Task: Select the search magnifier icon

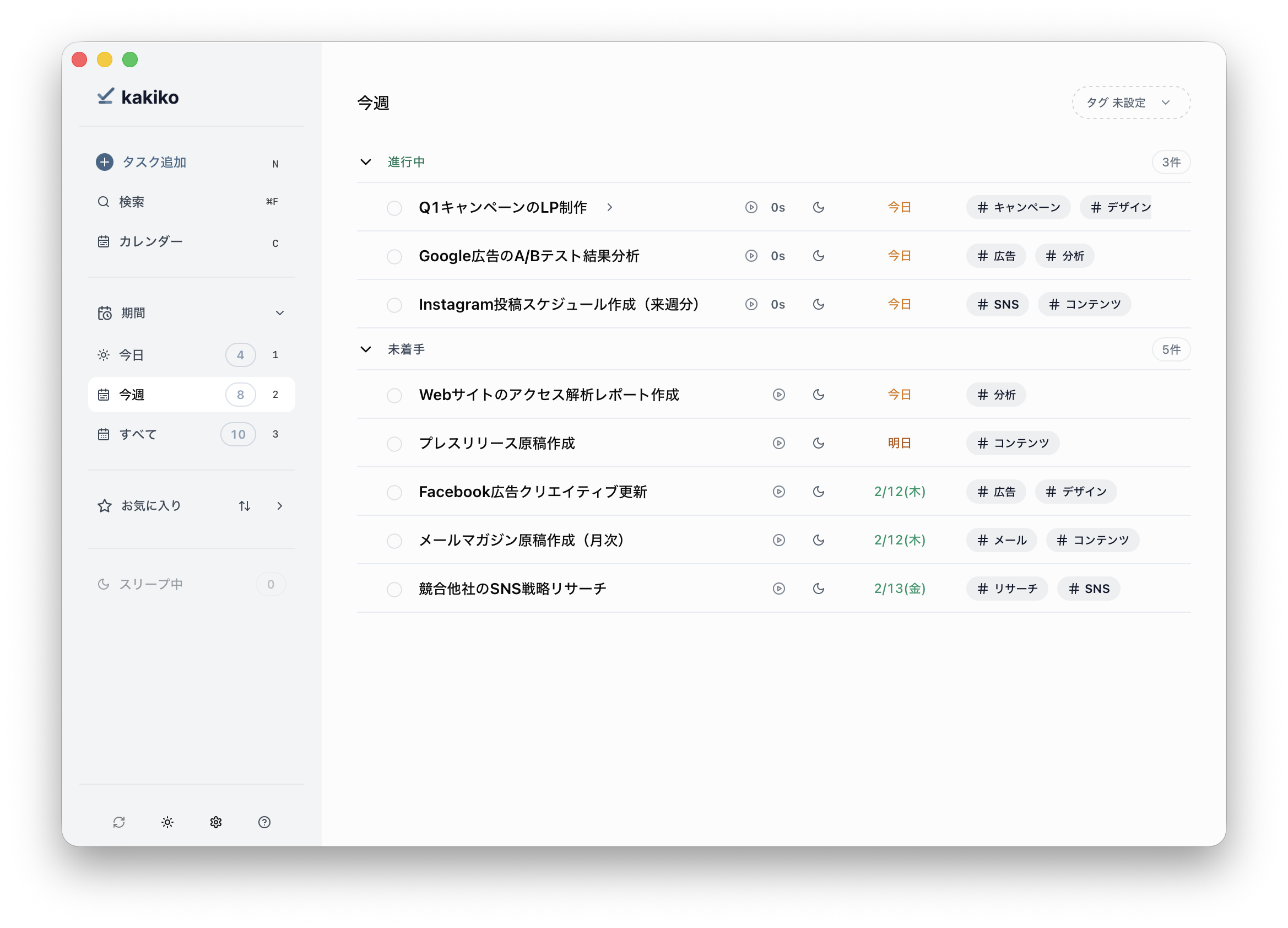Action: [x=104, y=201]
